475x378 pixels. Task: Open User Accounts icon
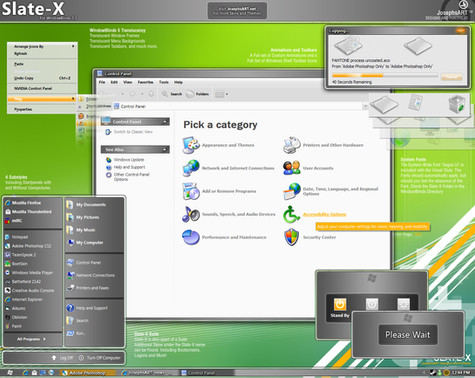[291, 168]
